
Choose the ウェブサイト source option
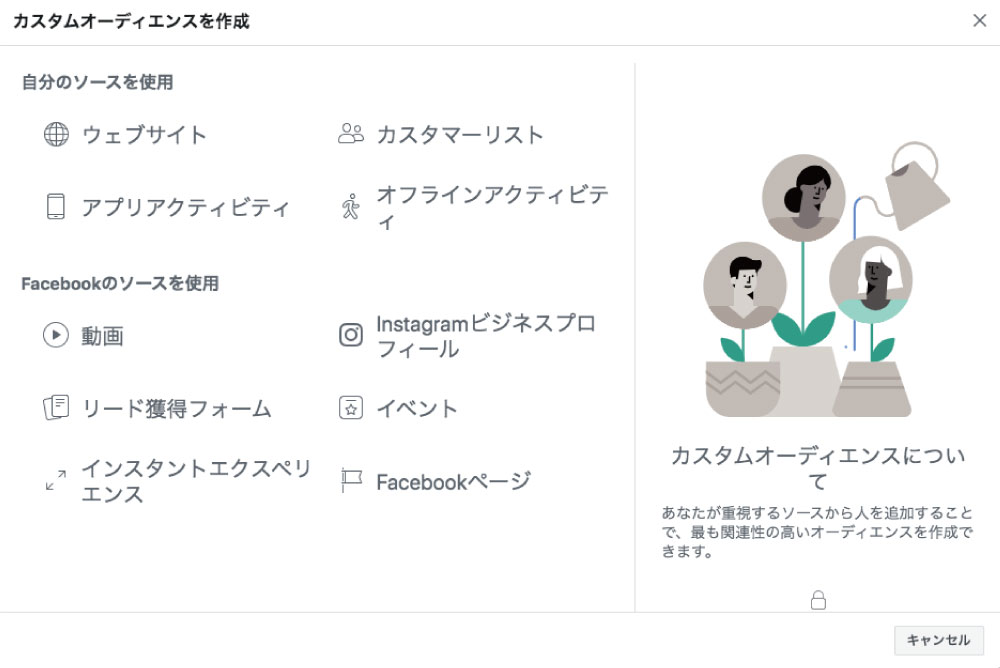(x=144, y=135)
